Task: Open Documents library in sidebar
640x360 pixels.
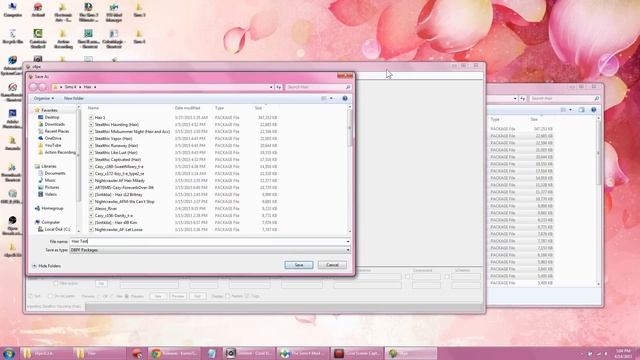Action: click(x=52, y=173)
